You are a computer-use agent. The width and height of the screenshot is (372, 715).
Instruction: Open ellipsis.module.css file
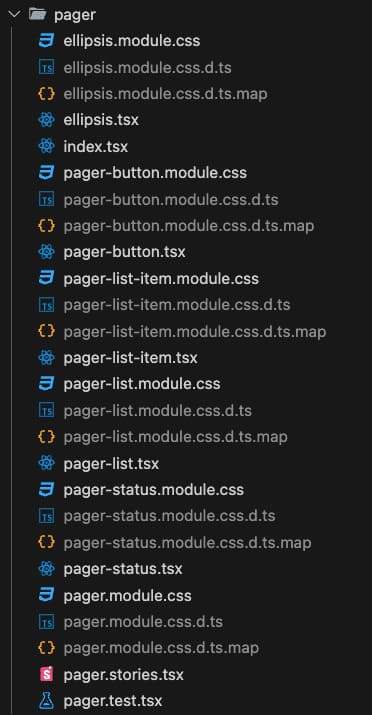tap(132, 41)
